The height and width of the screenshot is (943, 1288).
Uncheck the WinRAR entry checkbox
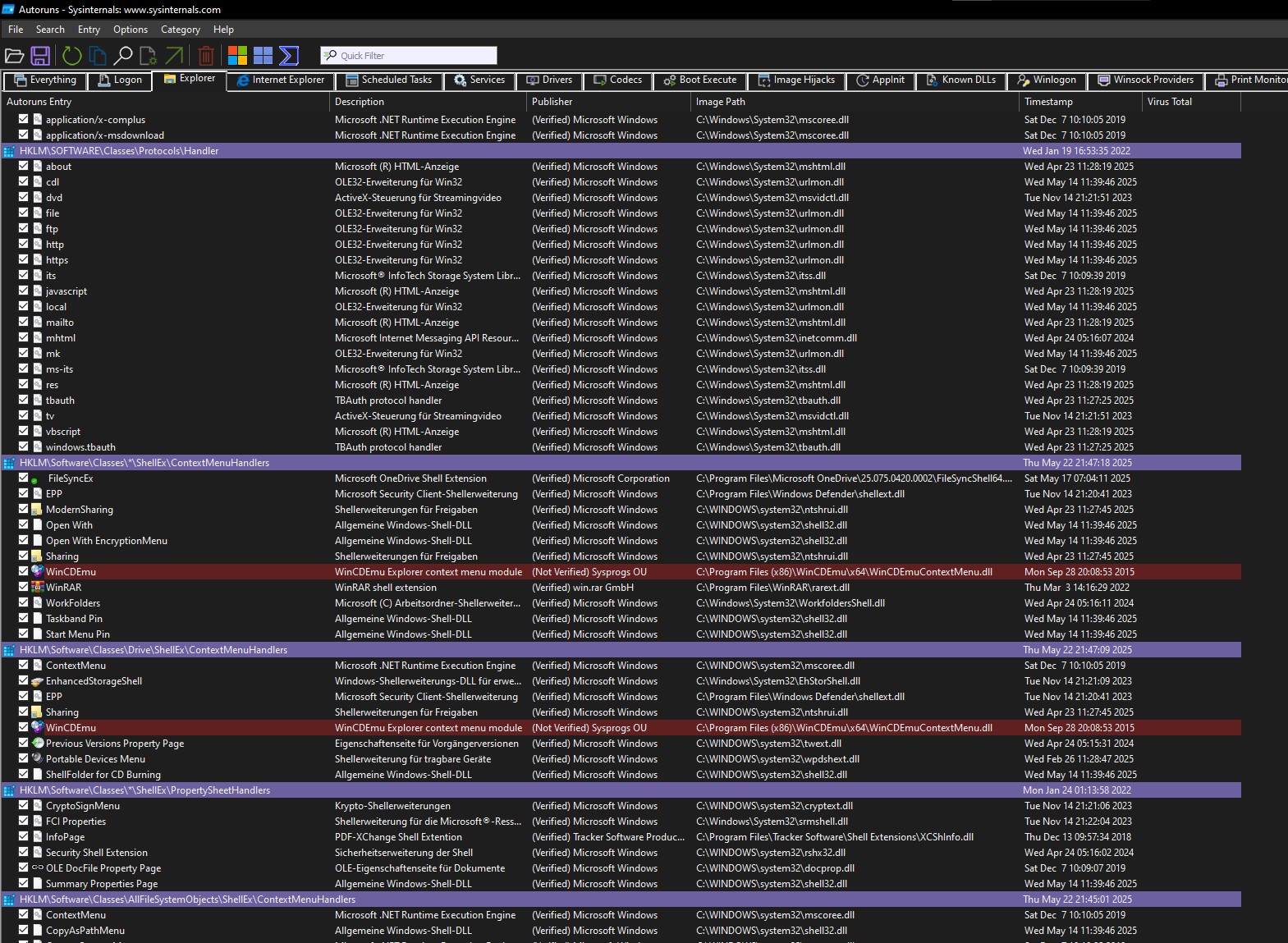24,587
